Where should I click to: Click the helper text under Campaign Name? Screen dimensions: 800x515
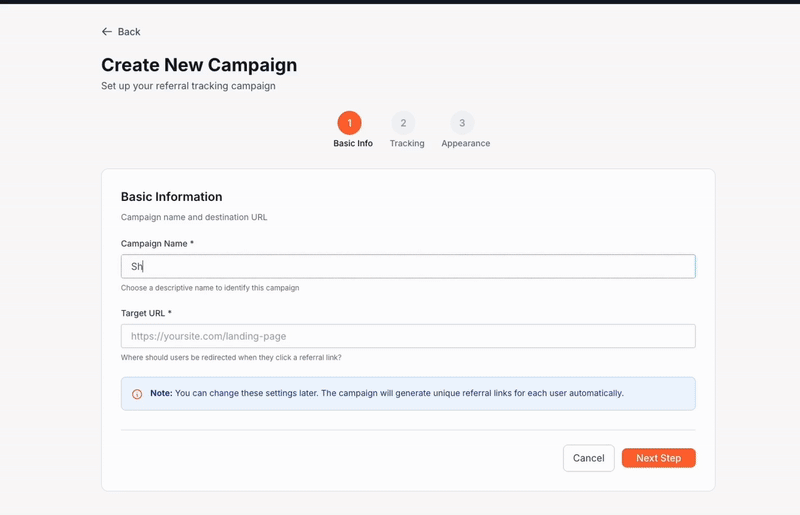[x=210, y=288]
